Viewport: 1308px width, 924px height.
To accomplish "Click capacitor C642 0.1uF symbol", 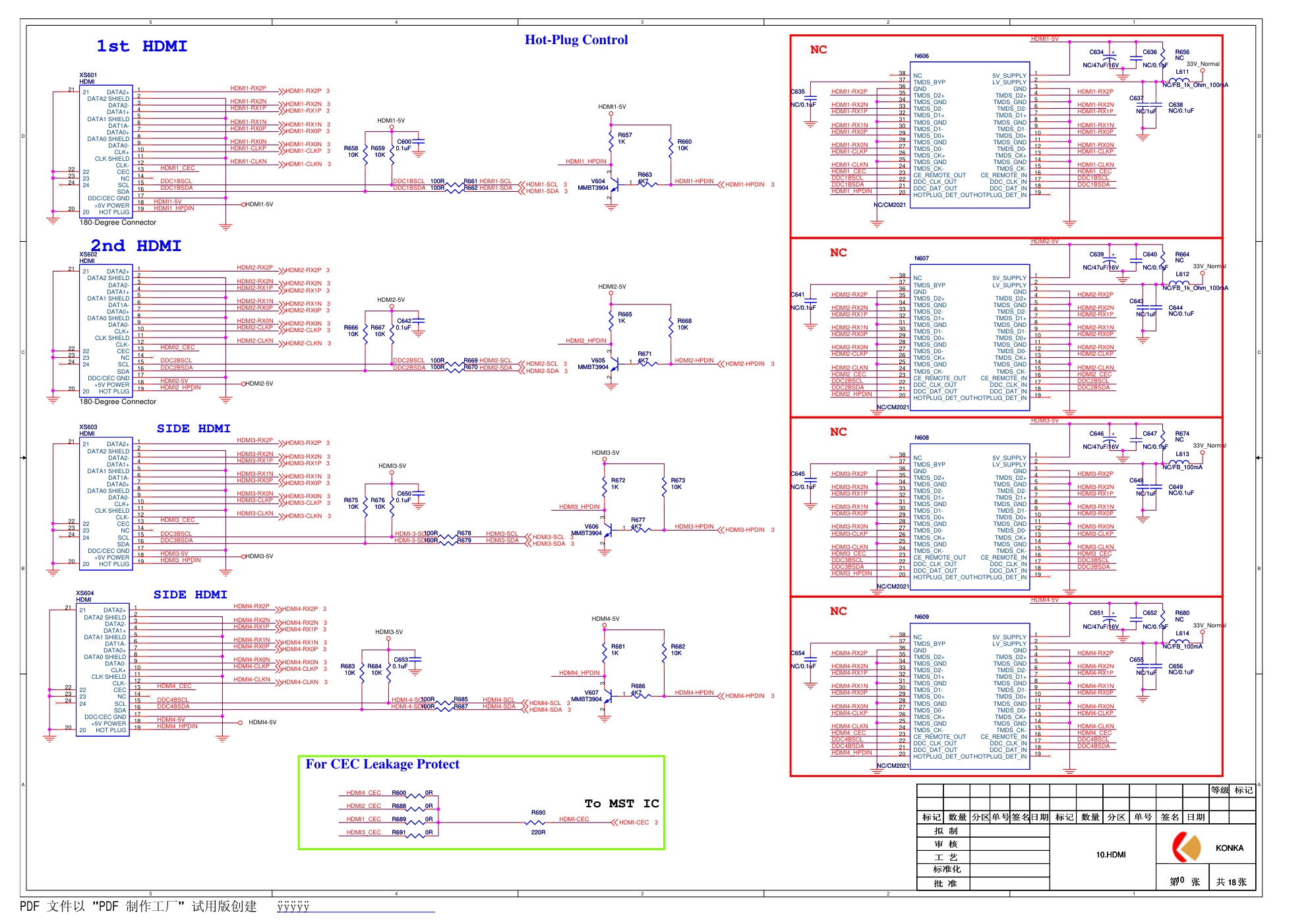I will [418, 320].
